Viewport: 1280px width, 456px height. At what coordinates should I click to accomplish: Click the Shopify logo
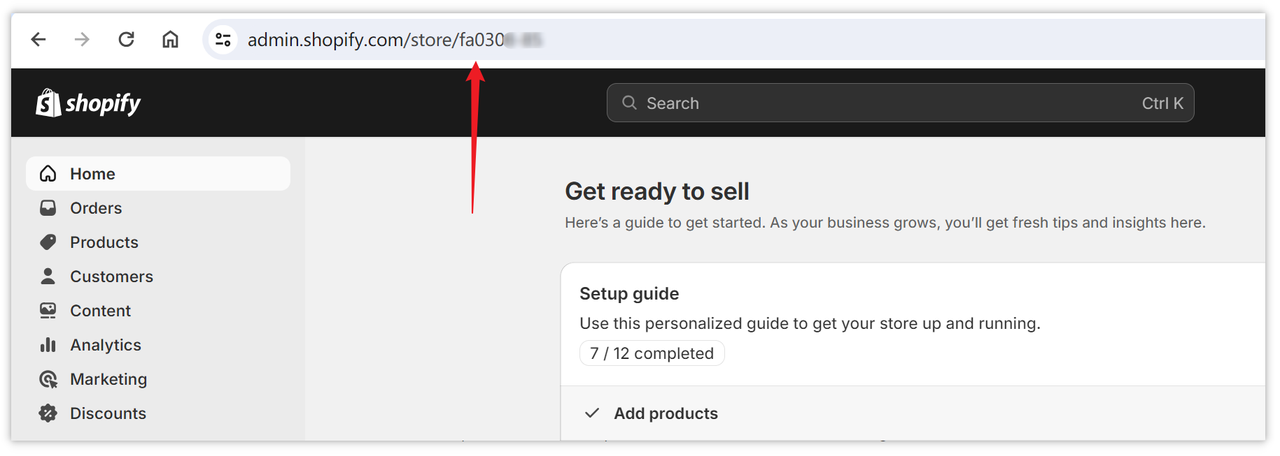88,102
